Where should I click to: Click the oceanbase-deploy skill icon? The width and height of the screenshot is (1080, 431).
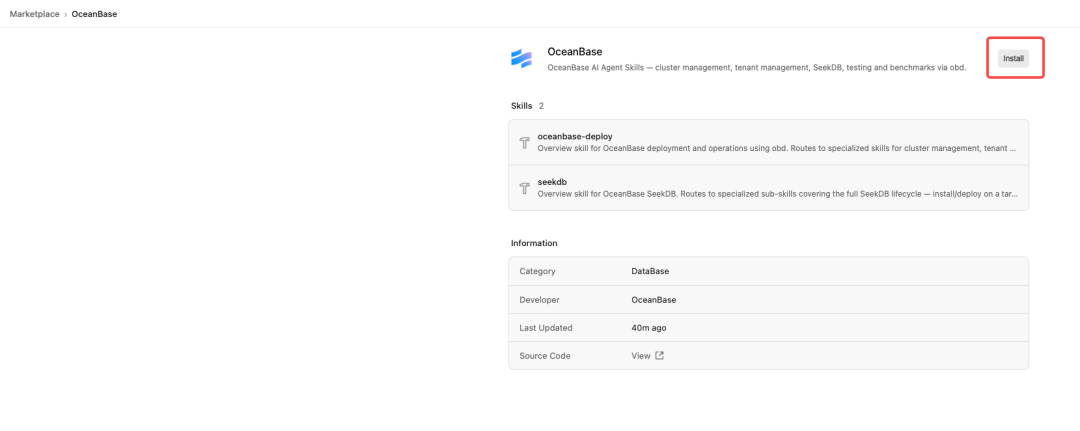click(525, 143)
